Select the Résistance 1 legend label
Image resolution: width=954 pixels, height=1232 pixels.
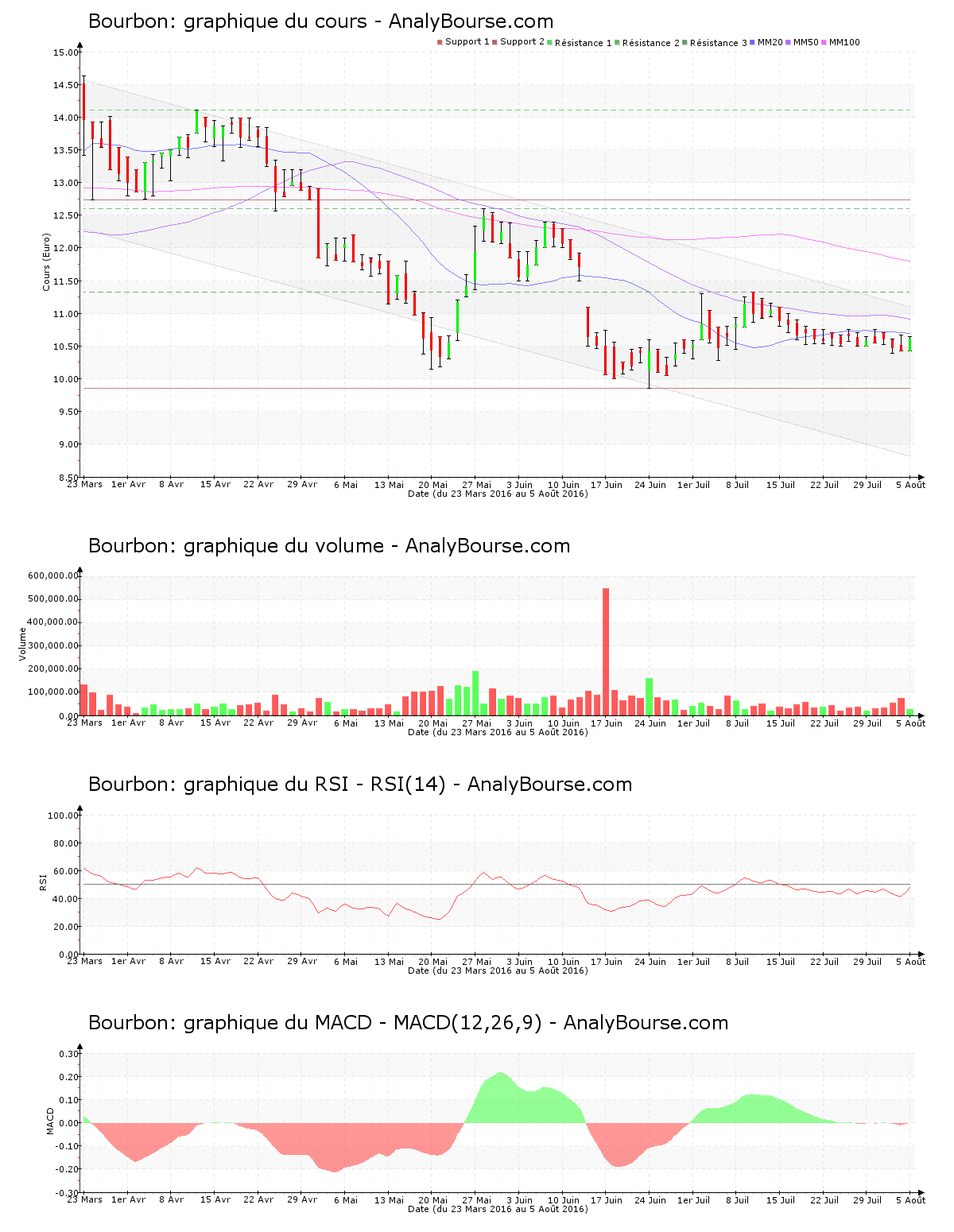pyautogui.click(x=584, y=42)
